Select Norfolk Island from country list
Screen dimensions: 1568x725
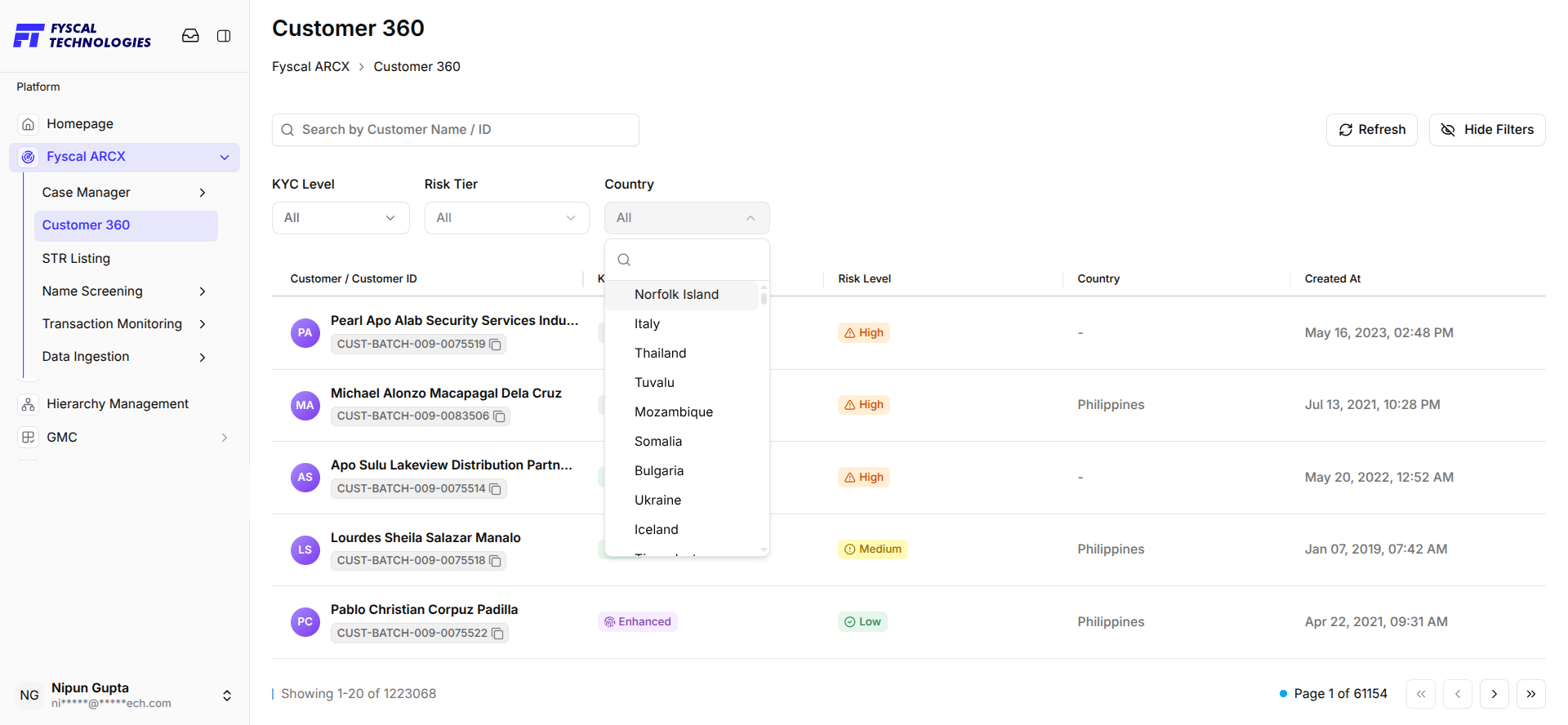(682, 295)
